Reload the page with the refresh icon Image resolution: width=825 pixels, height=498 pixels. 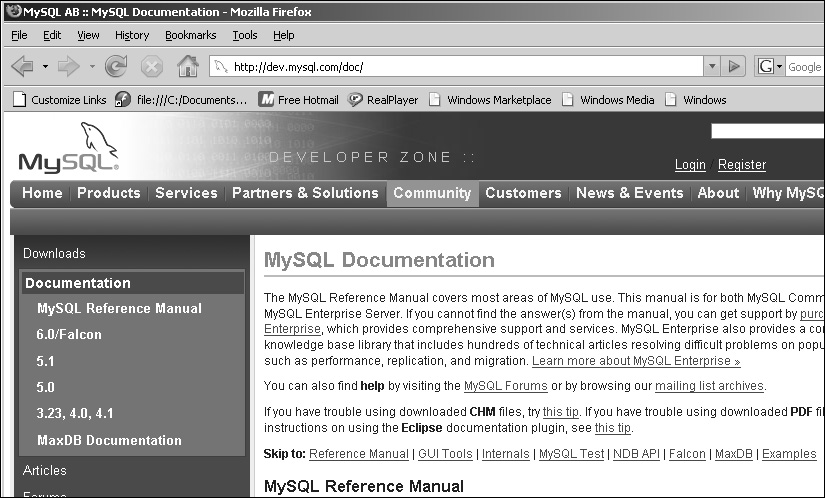tap(116, 66)
